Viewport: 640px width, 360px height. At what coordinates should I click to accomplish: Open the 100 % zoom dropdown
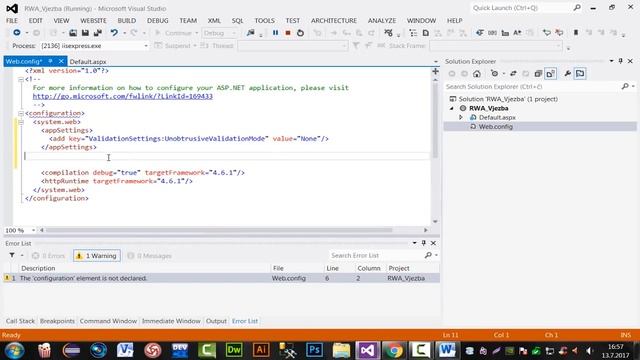point(33,230)
